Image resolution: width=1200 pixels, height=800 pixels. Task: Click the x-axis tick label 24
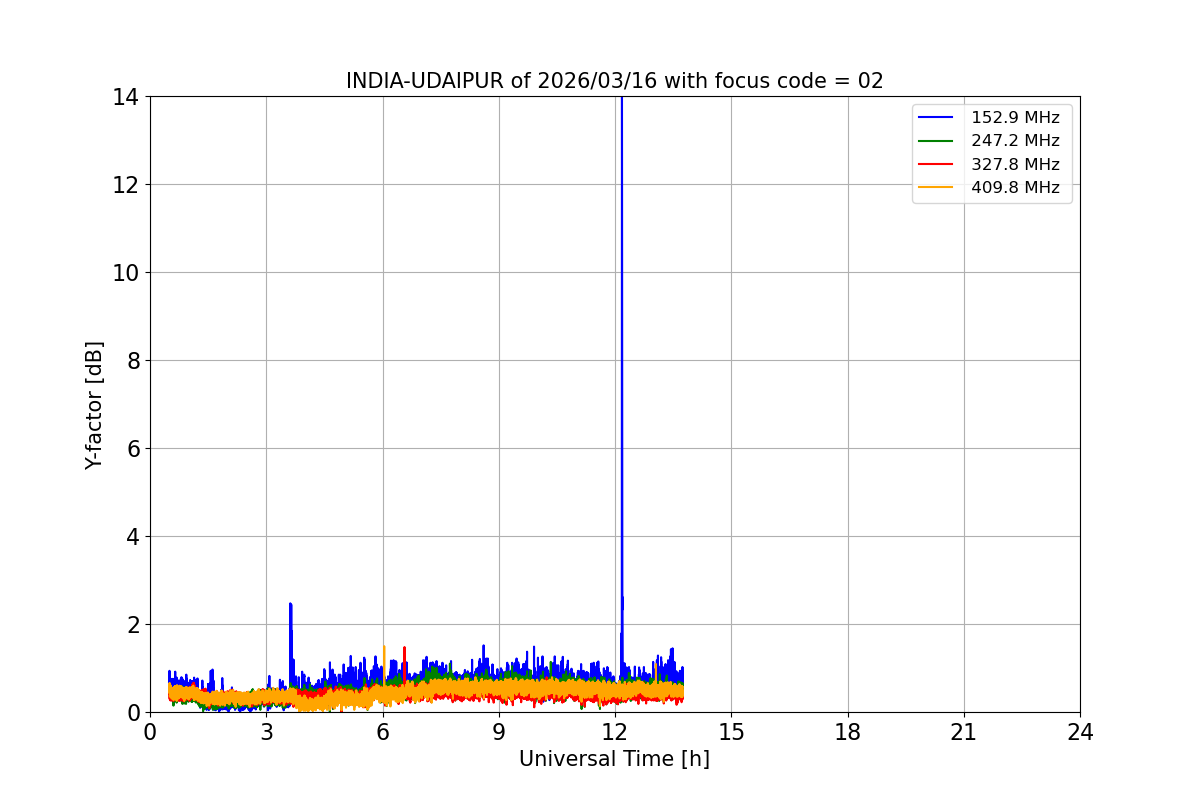pyautogui.click(x=1080, y=732)
